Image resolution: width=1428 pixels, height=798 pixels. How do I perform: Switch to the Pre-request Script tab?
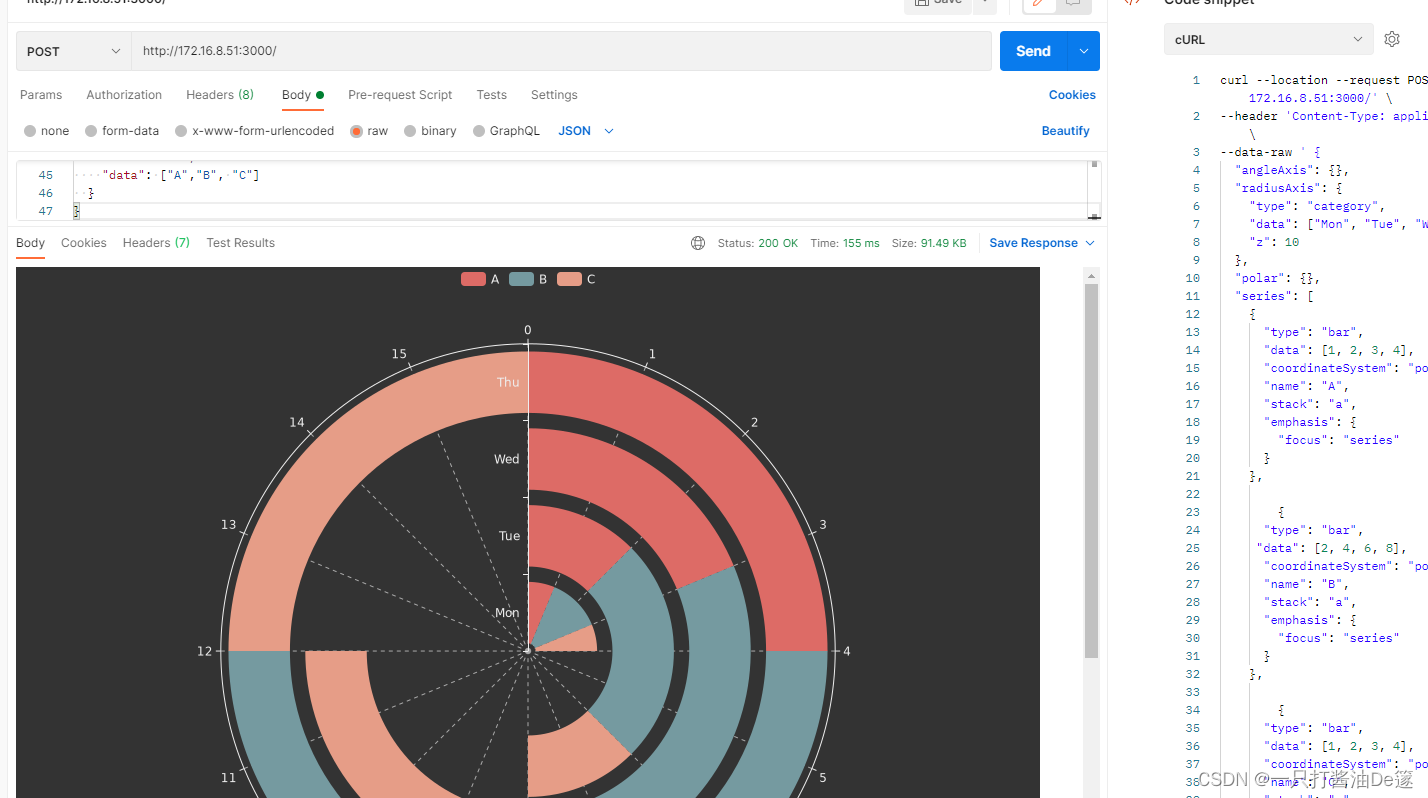pyautogui.click(x=400, y=94)
